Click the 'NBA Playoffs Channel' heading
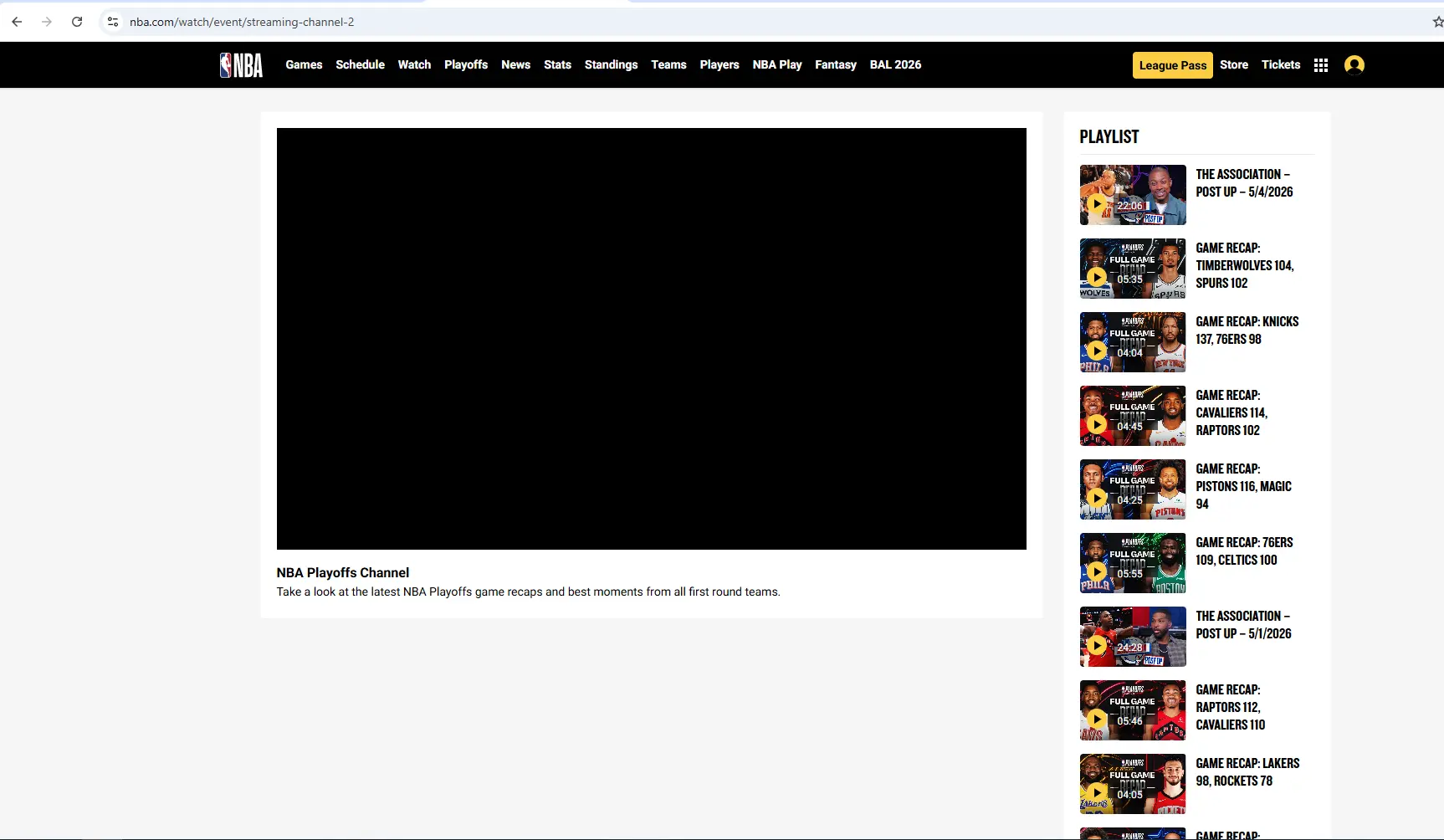The image size is (1444, 840). coord(343,572)
